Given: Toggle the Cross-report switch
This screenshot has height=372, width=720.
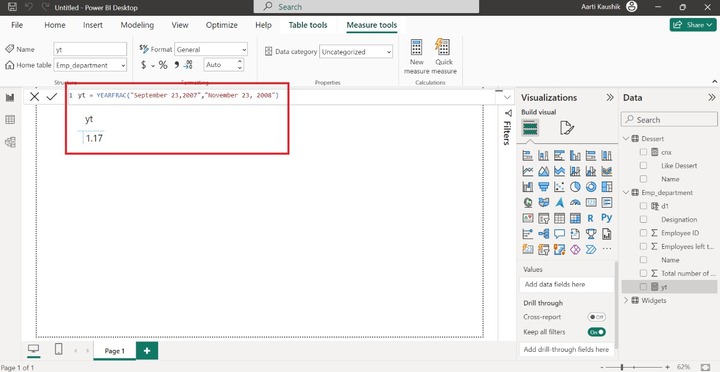Looking at the screenshot, I should pos(596,317).
